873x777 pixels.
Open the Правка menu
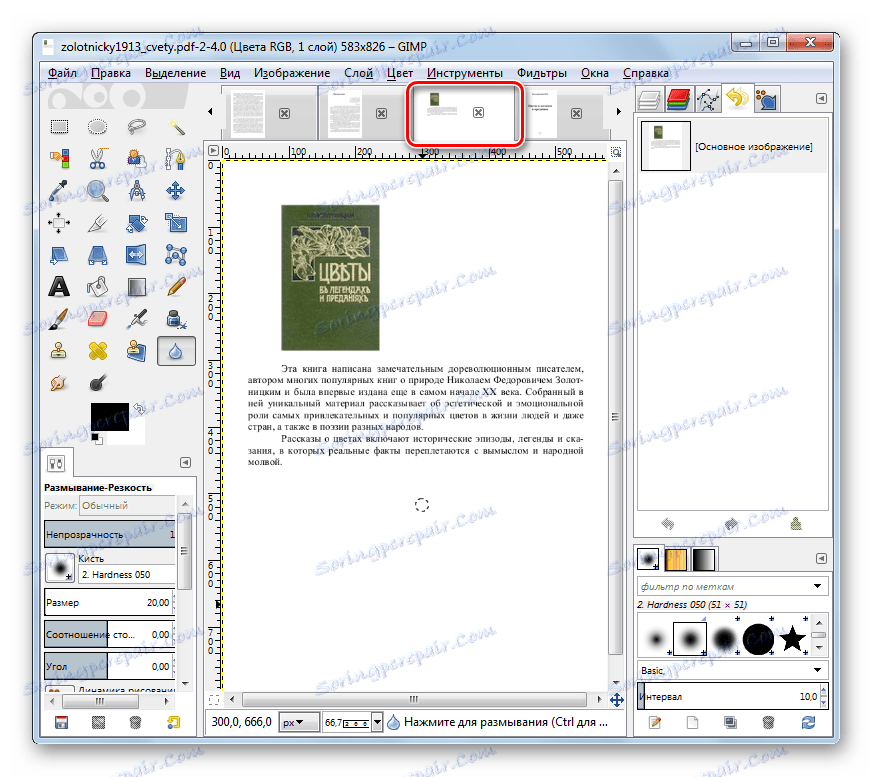click(x=111, y=73)
